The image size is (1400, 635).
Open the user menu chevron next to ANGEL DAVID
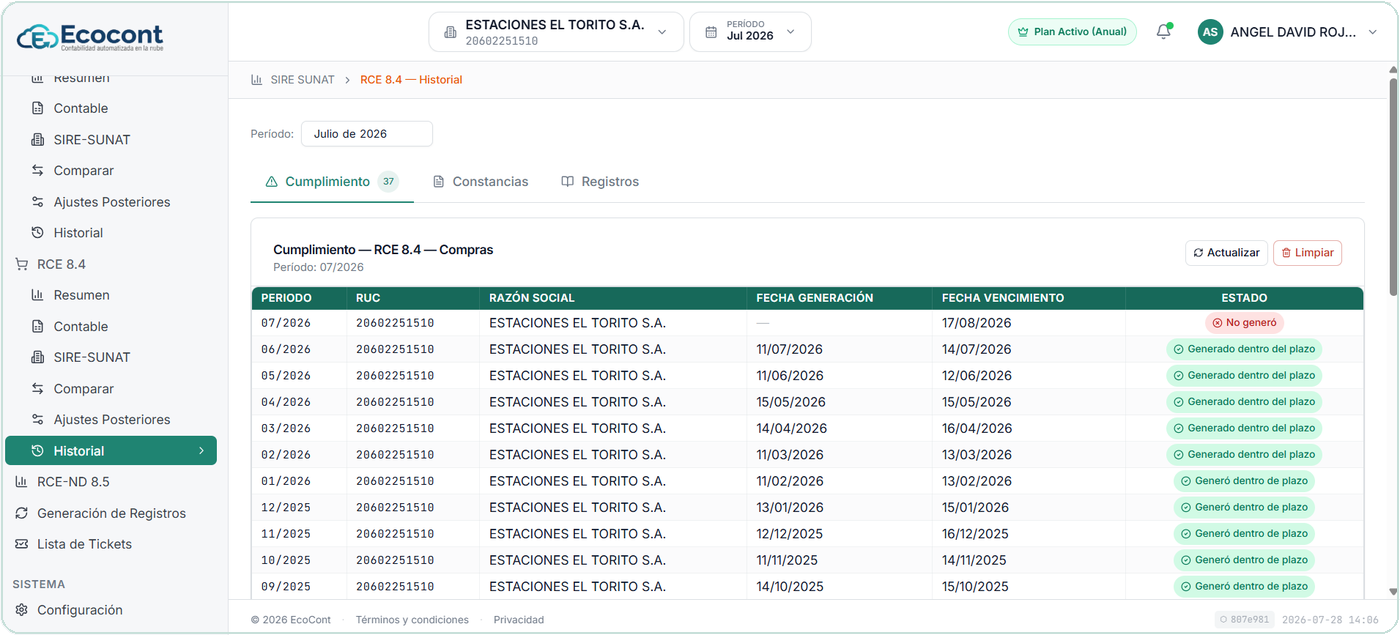[1373, 32]
